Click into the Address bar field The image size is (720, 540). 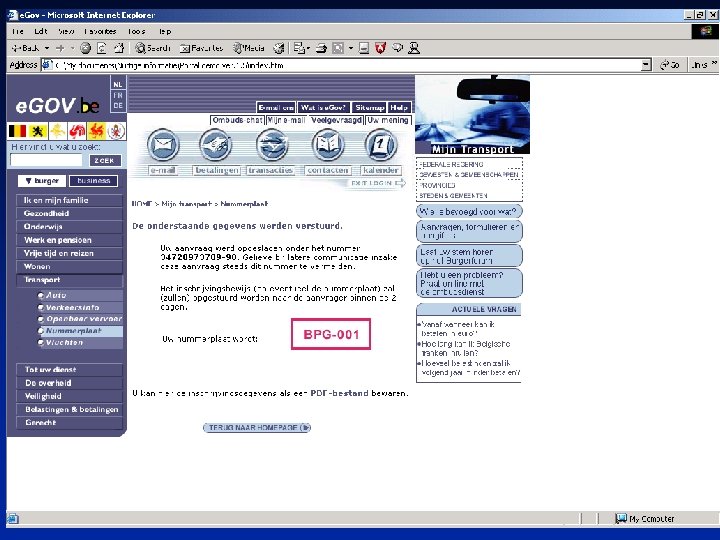click(x=347, y=65)
